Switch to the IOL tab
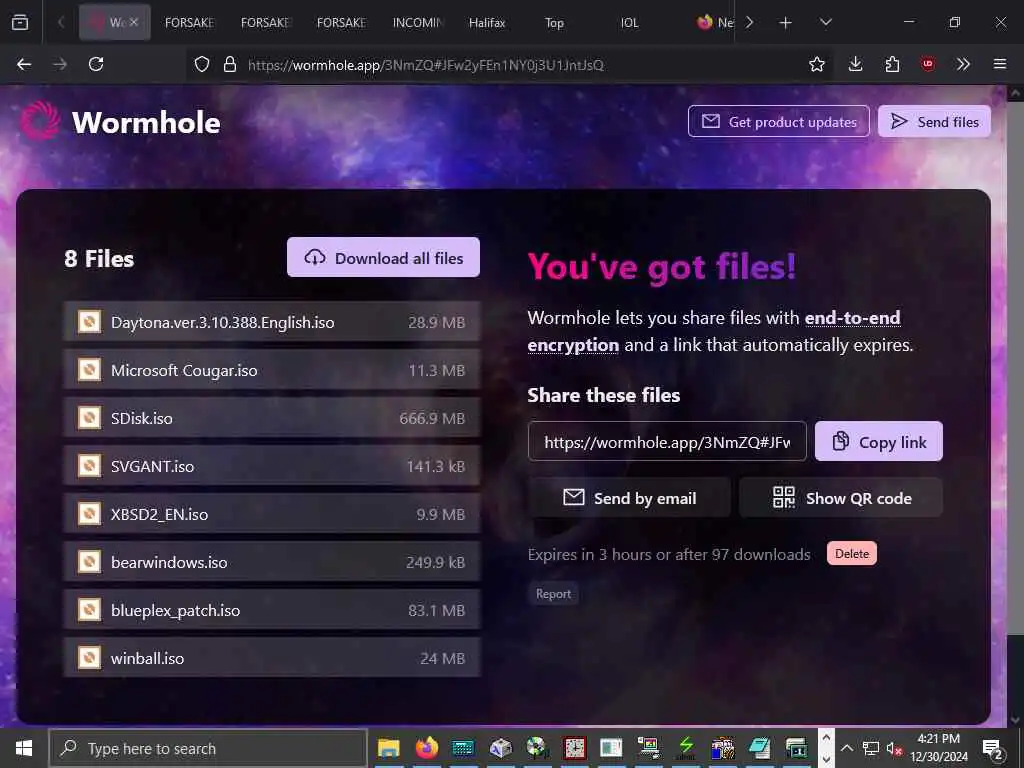The width and height of the screenshot is (1024, 768). [630, 23]
